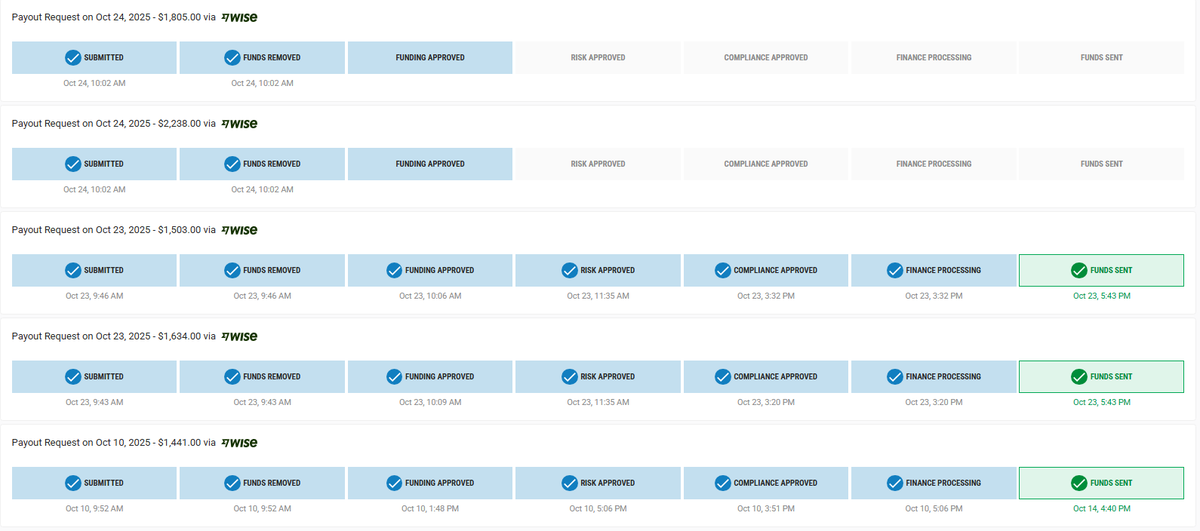Click the Oct 23, 5:43 PM timestamp in the $1,503.00 payout
Image resolution: width=1200 pixels, height=531 pixels.
click(x=1102, y=296)
